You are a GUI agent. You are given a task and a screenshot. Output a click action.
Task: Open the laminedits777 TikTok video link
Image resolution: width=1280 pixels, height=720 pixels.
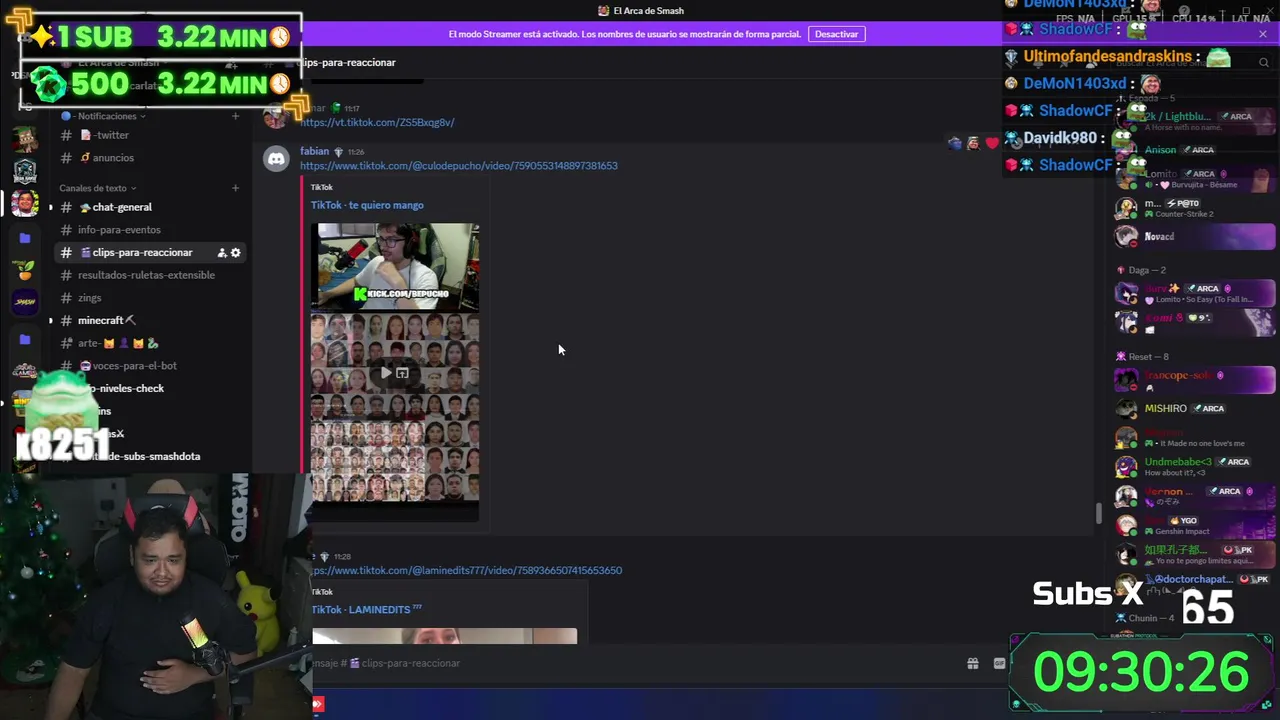[x=466, y=570]
